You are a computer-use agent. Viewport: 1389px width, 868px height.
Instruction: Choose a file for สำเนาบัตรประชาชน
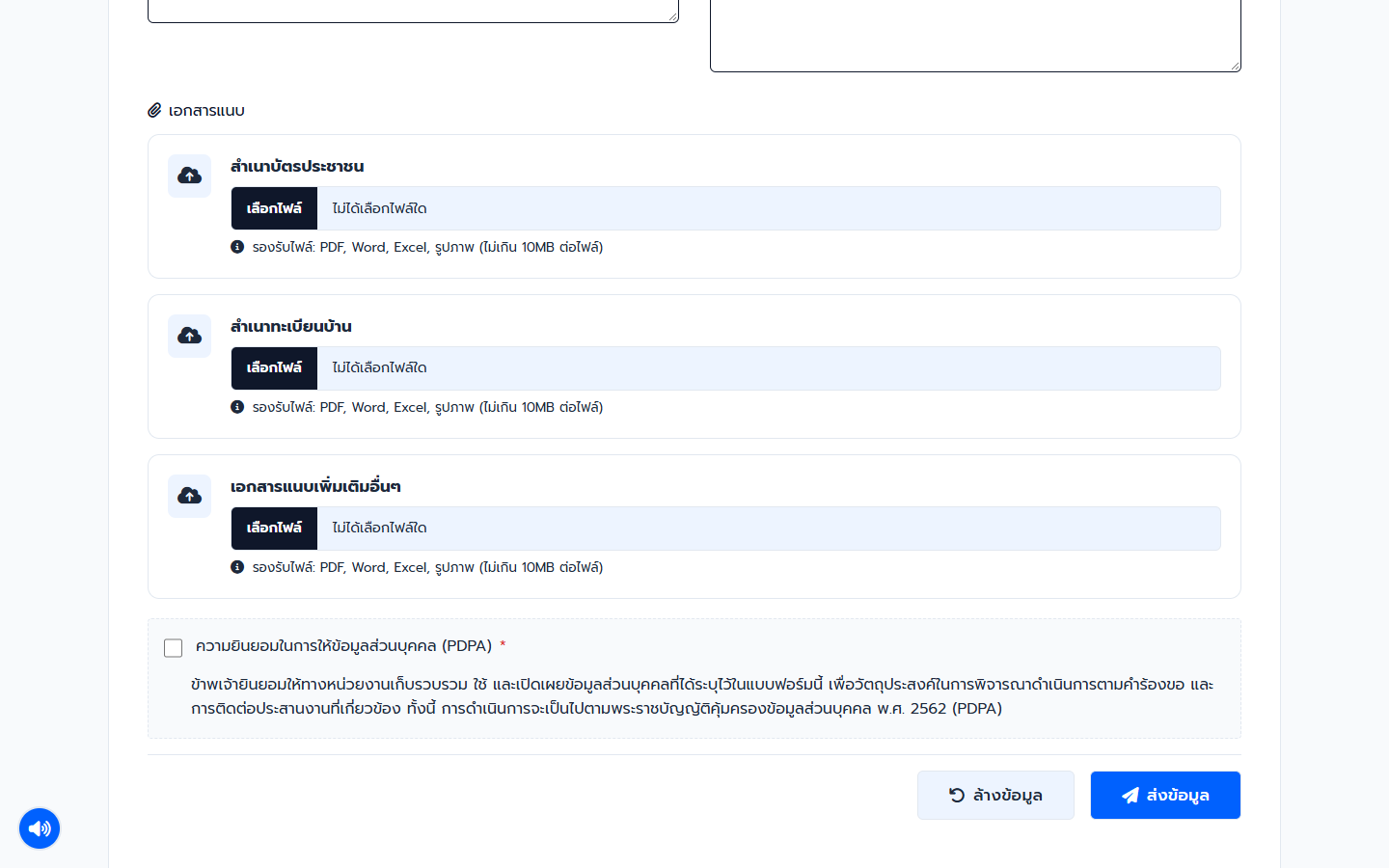tap(274, 208)
